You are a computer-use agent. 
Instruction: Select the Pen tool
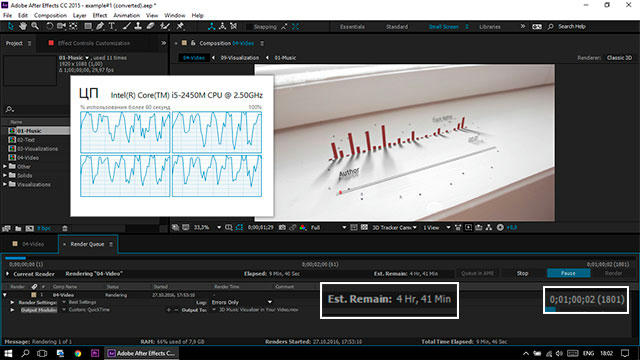tap(100, 26)
